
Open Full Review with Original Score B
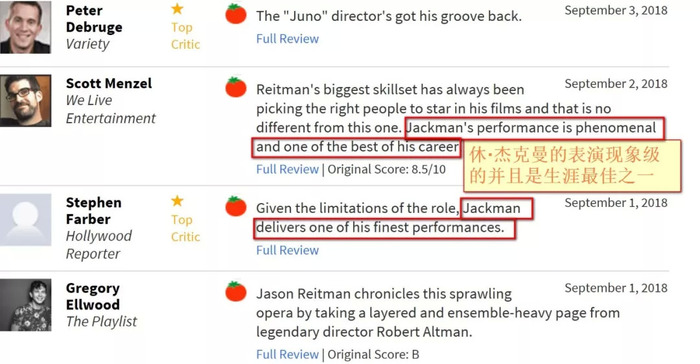(x=288, y=354)
